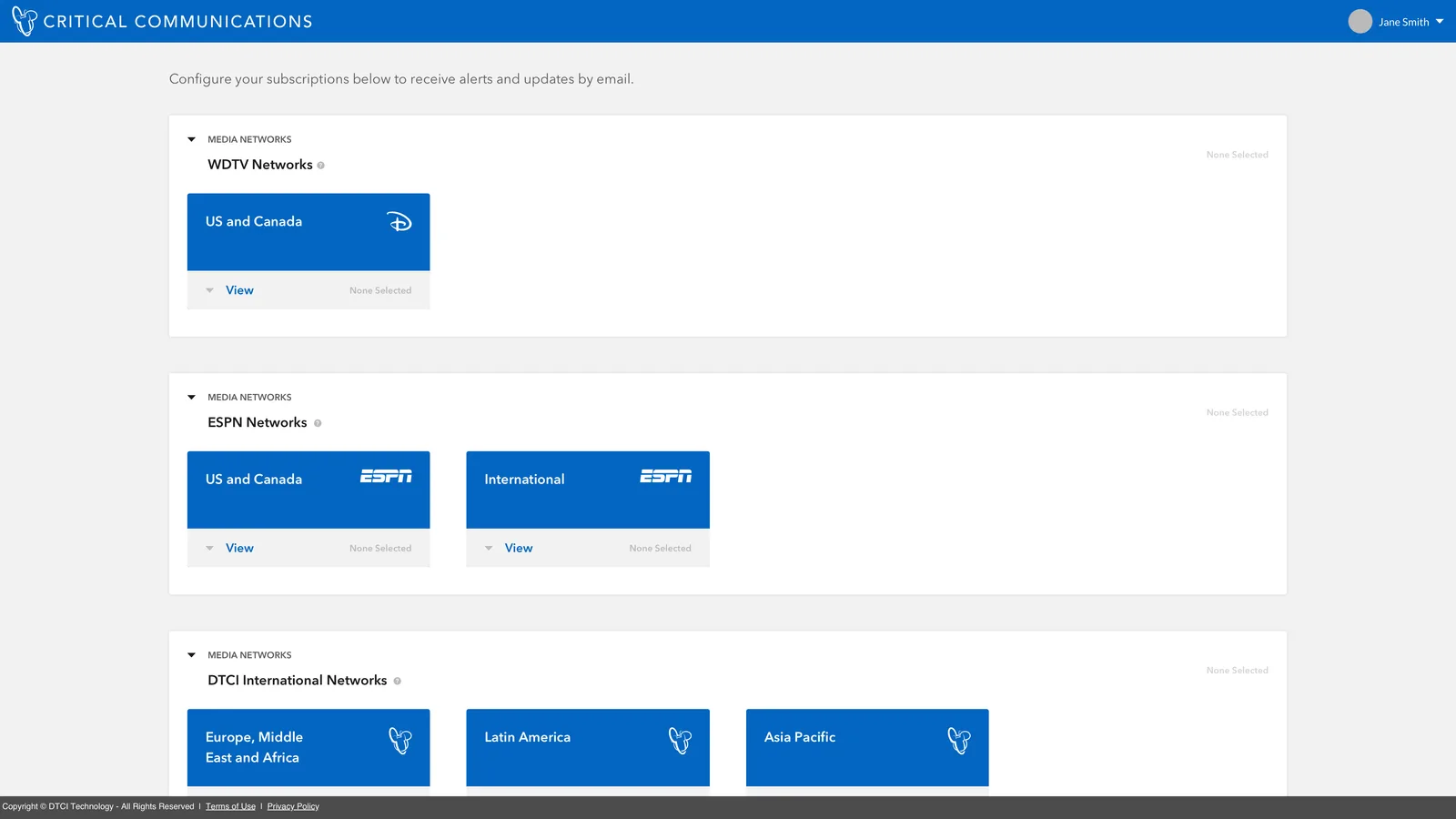Click the logo on Latin America card
This screenshot has width=1456, height=819.
tap(680, 741)
